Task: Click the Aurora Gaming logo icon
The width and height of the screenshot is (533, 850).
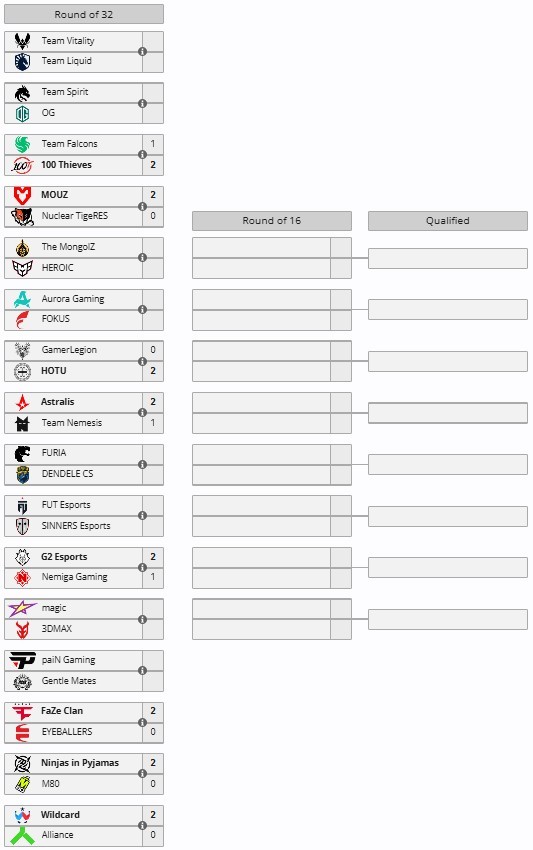Action: pyautogui.click(x=22, y=299)
